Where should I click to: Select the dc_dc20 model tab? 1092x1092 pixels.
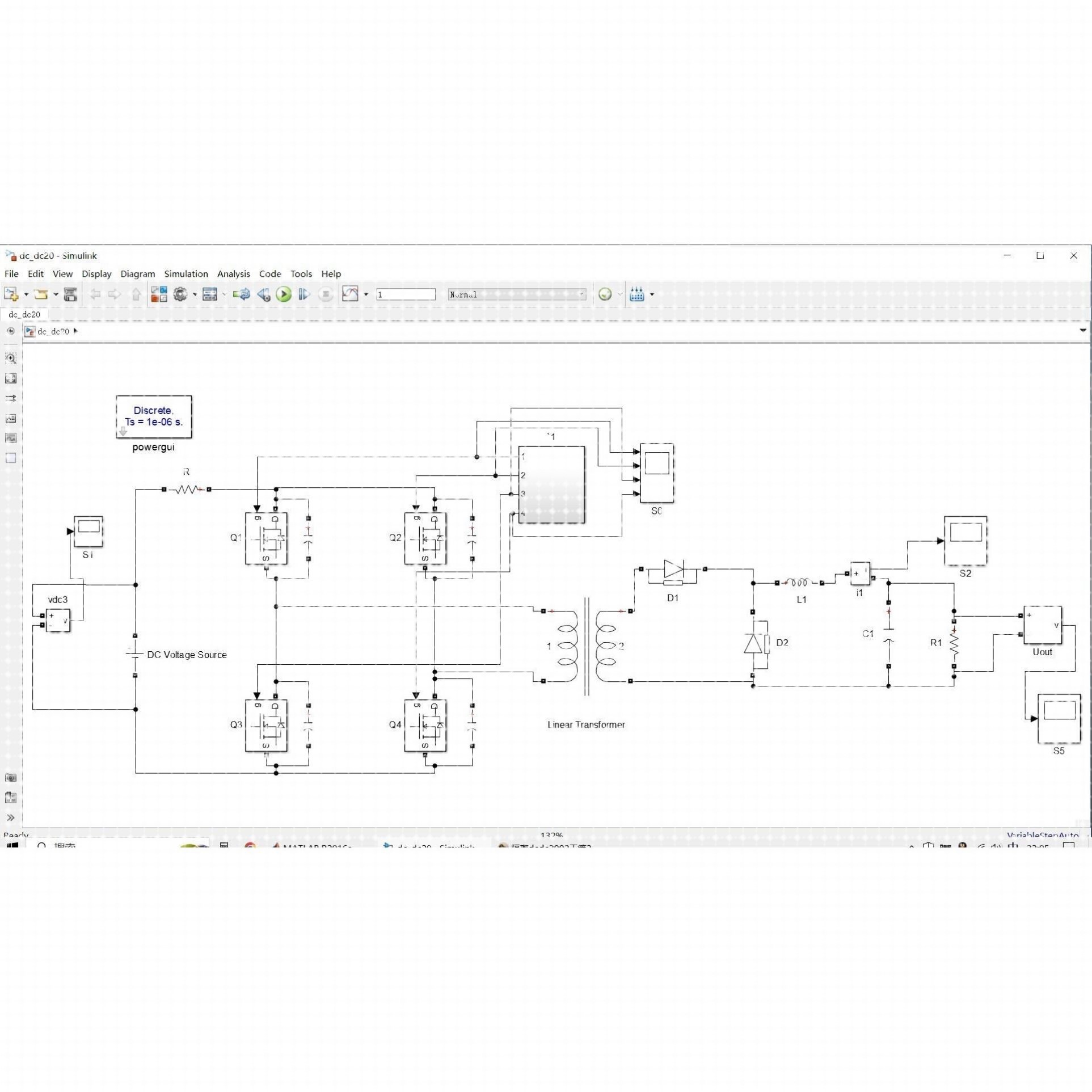tap(24, 314)
